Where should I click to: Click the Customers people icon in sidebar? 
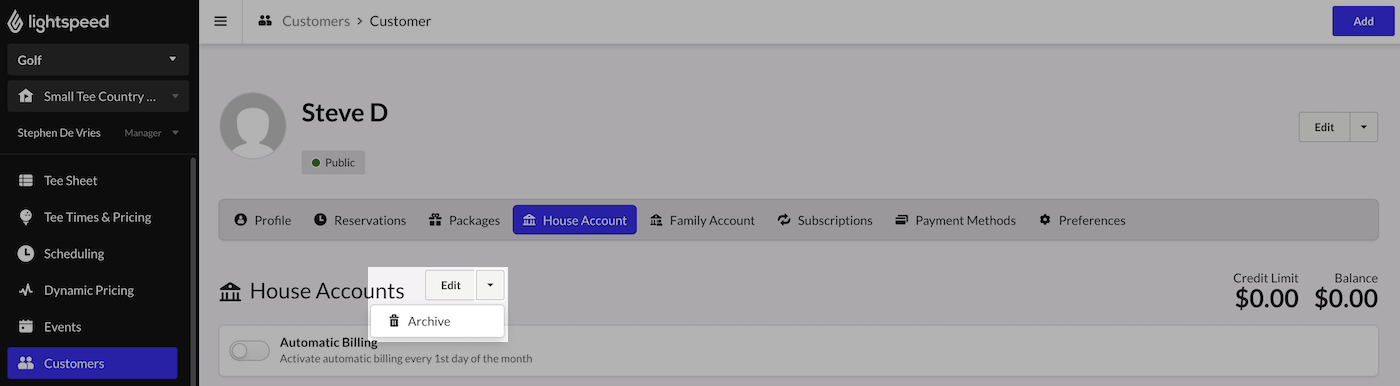click(x=26, y=364)
